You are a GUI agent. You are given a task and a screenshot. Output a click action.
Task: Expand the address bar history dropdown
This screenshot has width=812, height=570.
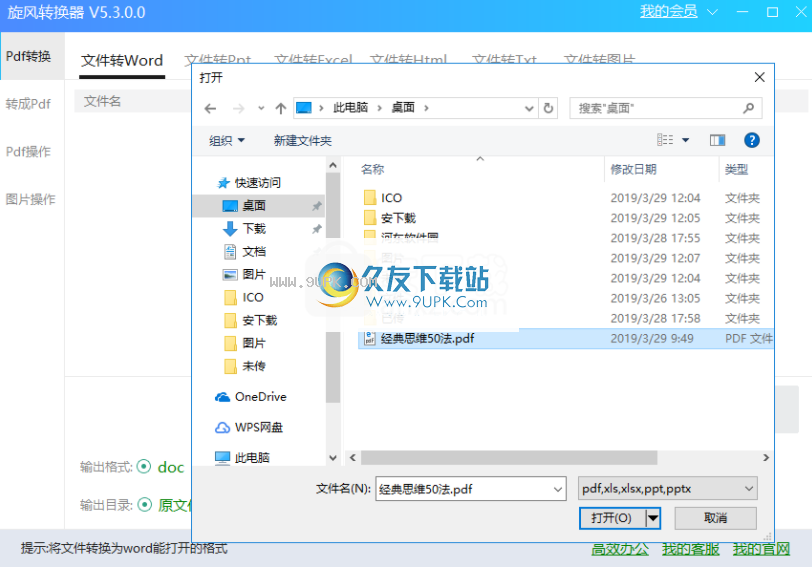pyautogui.click(x=529, y=108)
